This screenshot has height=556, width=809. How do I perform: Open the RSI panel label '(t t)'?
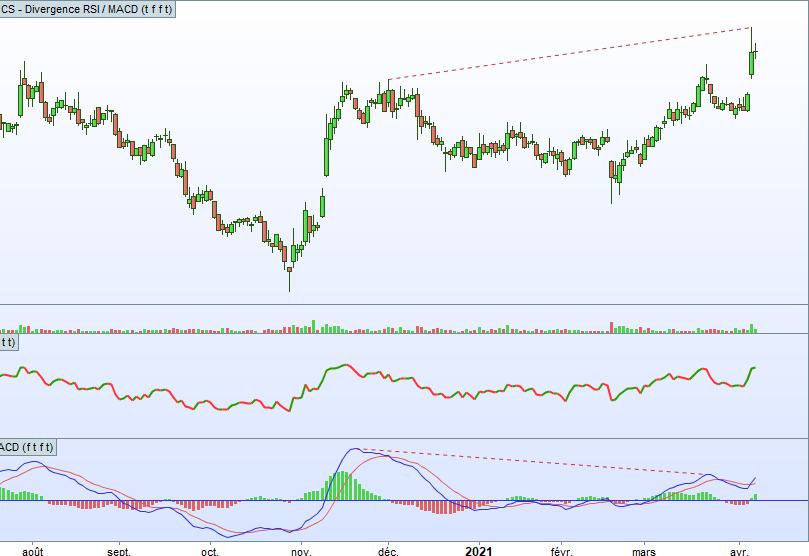8,342
